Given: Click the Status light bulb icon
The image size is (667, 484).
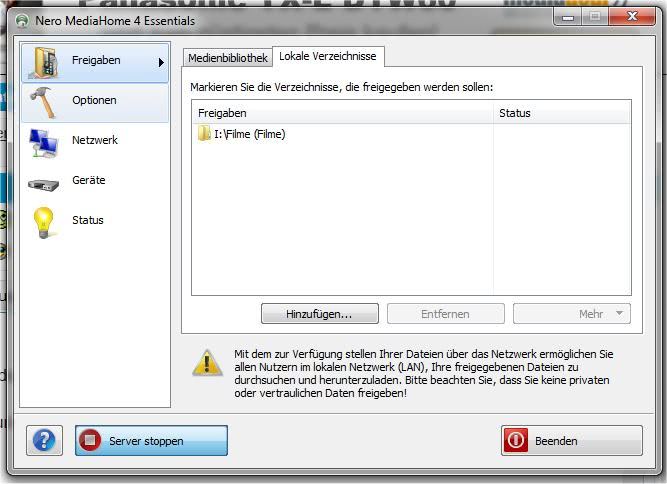Looking at the screenshot, I should point(44,221).
